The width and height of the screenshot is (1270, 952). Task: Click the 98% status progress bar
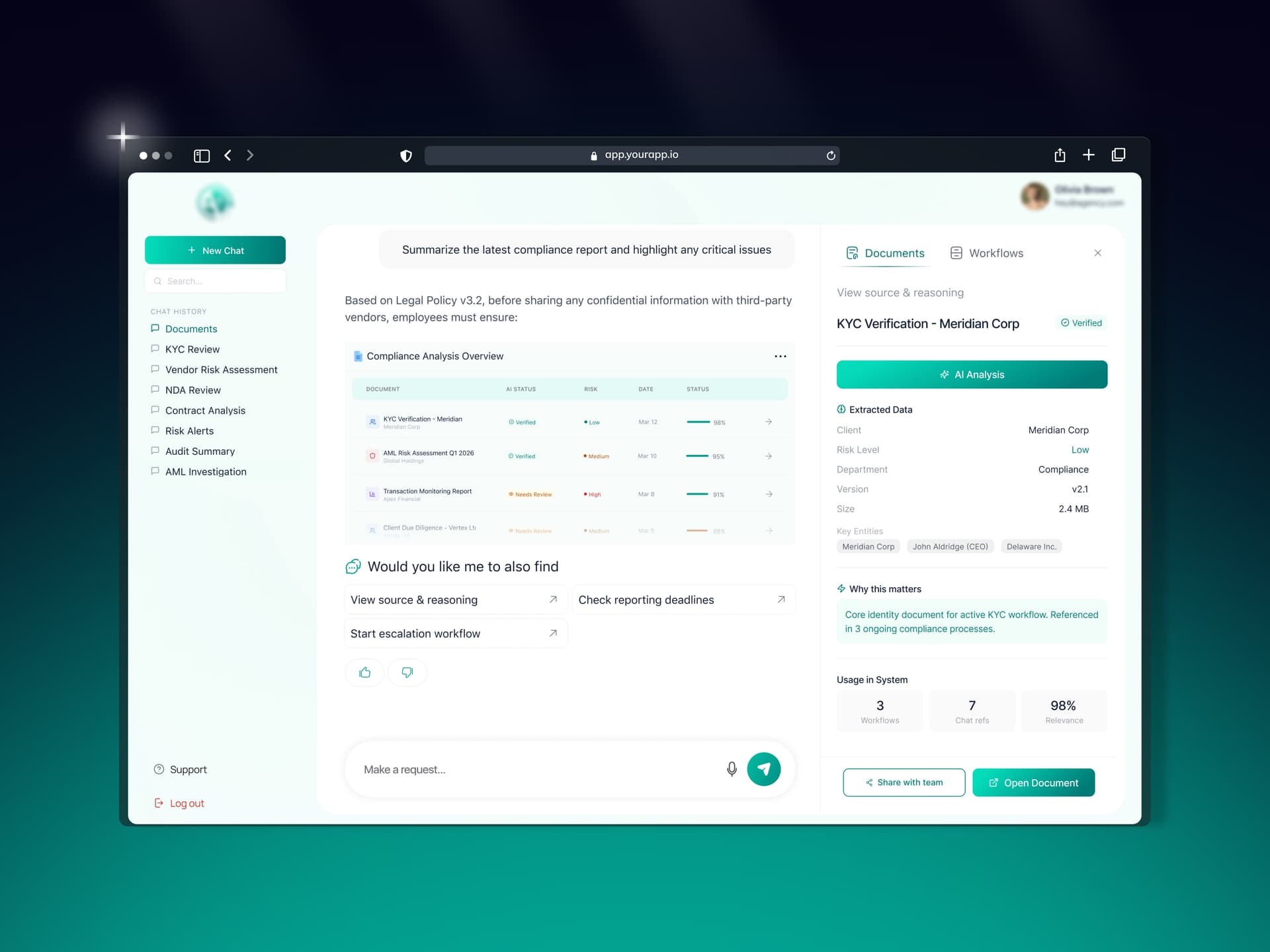coord(698,422)
